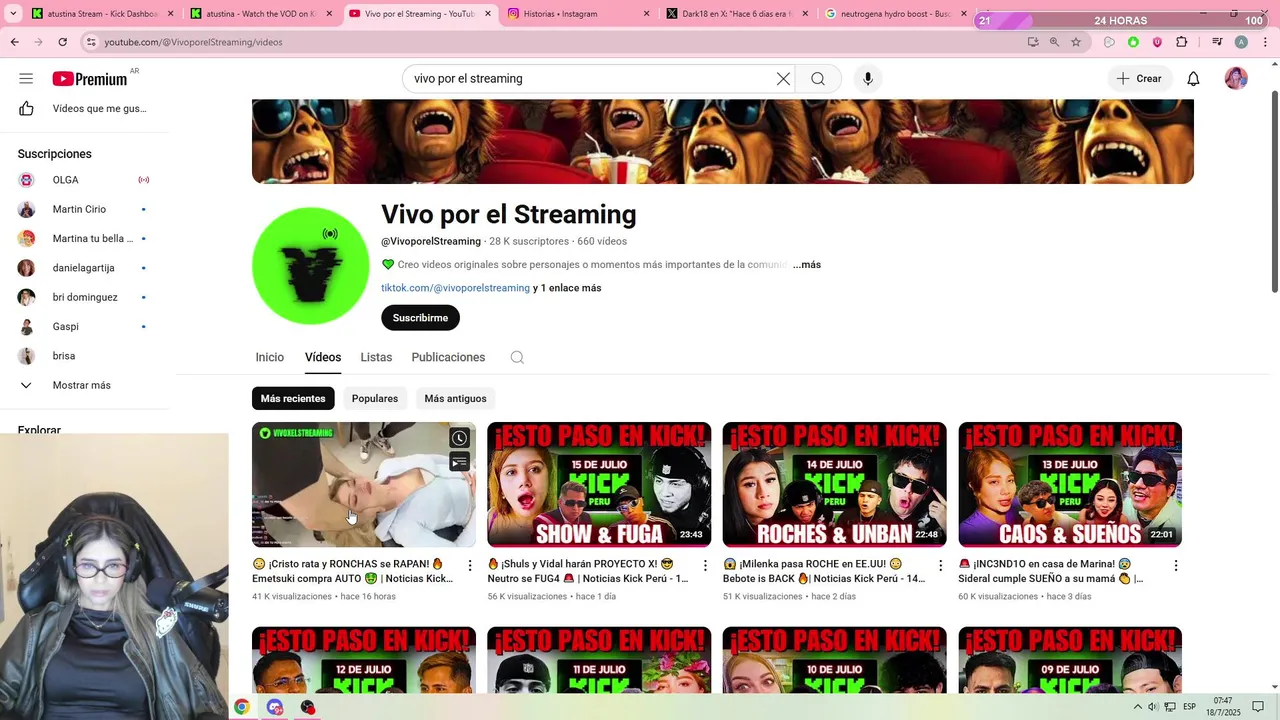1280x720 pixels.
Task: Click taskbar volume speaker icon
Action: point(1153,707)
